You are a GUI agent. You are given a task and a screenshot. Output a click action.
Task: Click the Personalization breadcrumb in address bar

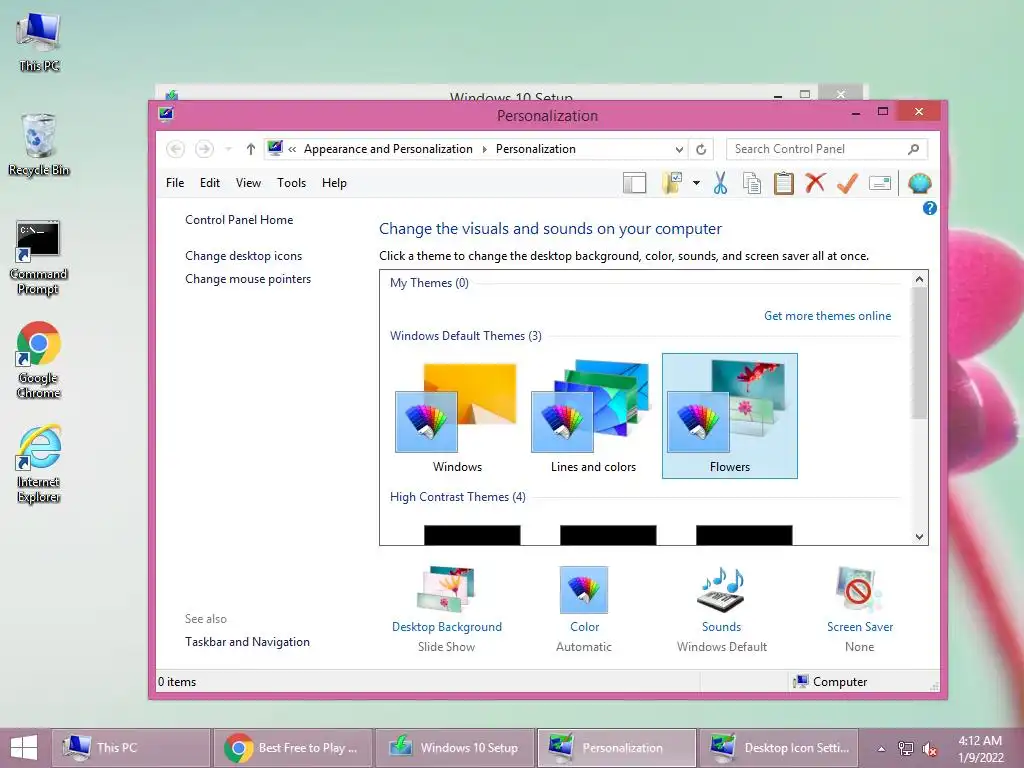tap(536, 149)
